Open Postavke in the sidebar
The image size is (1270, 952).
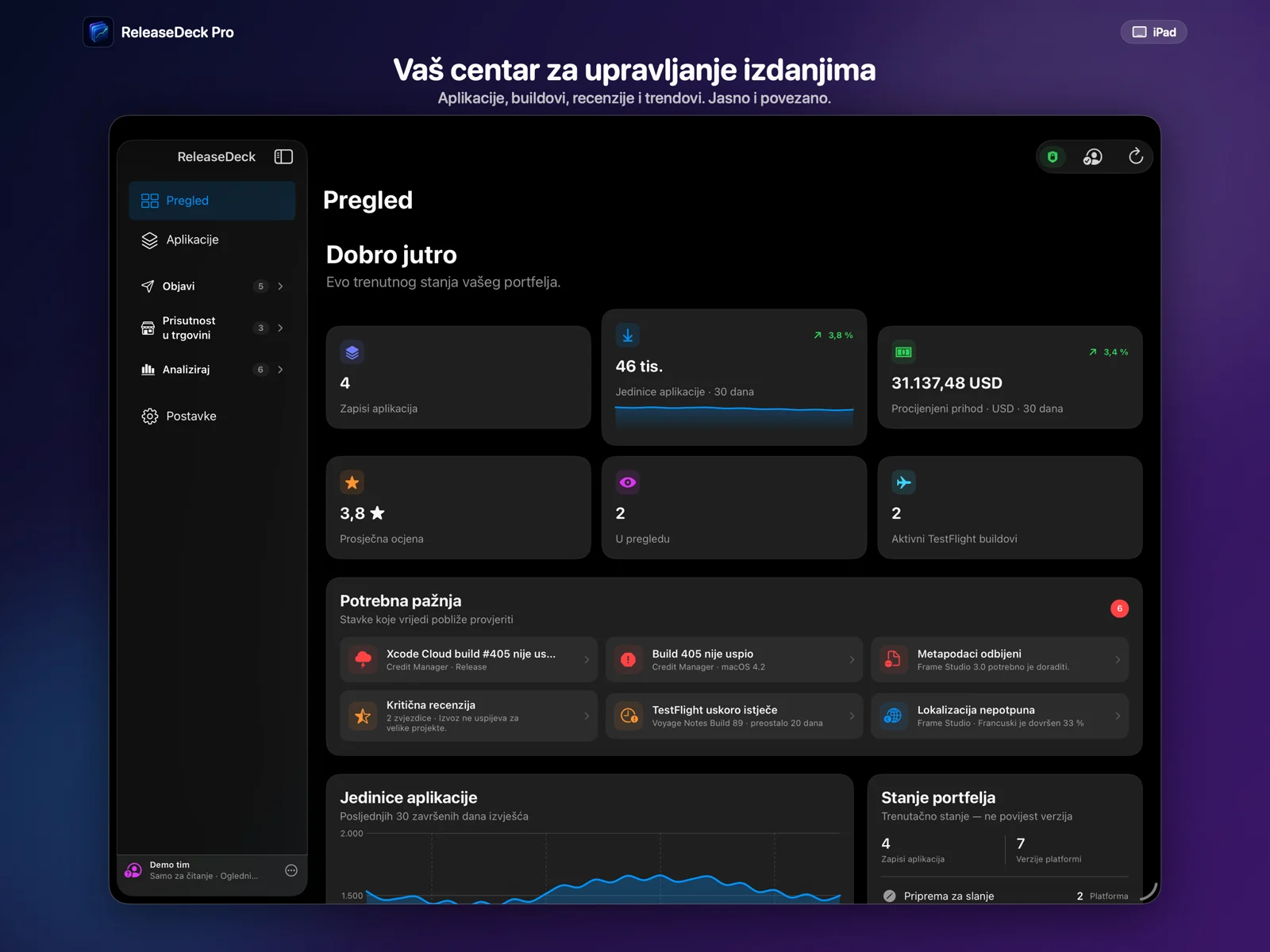(212, 416)
